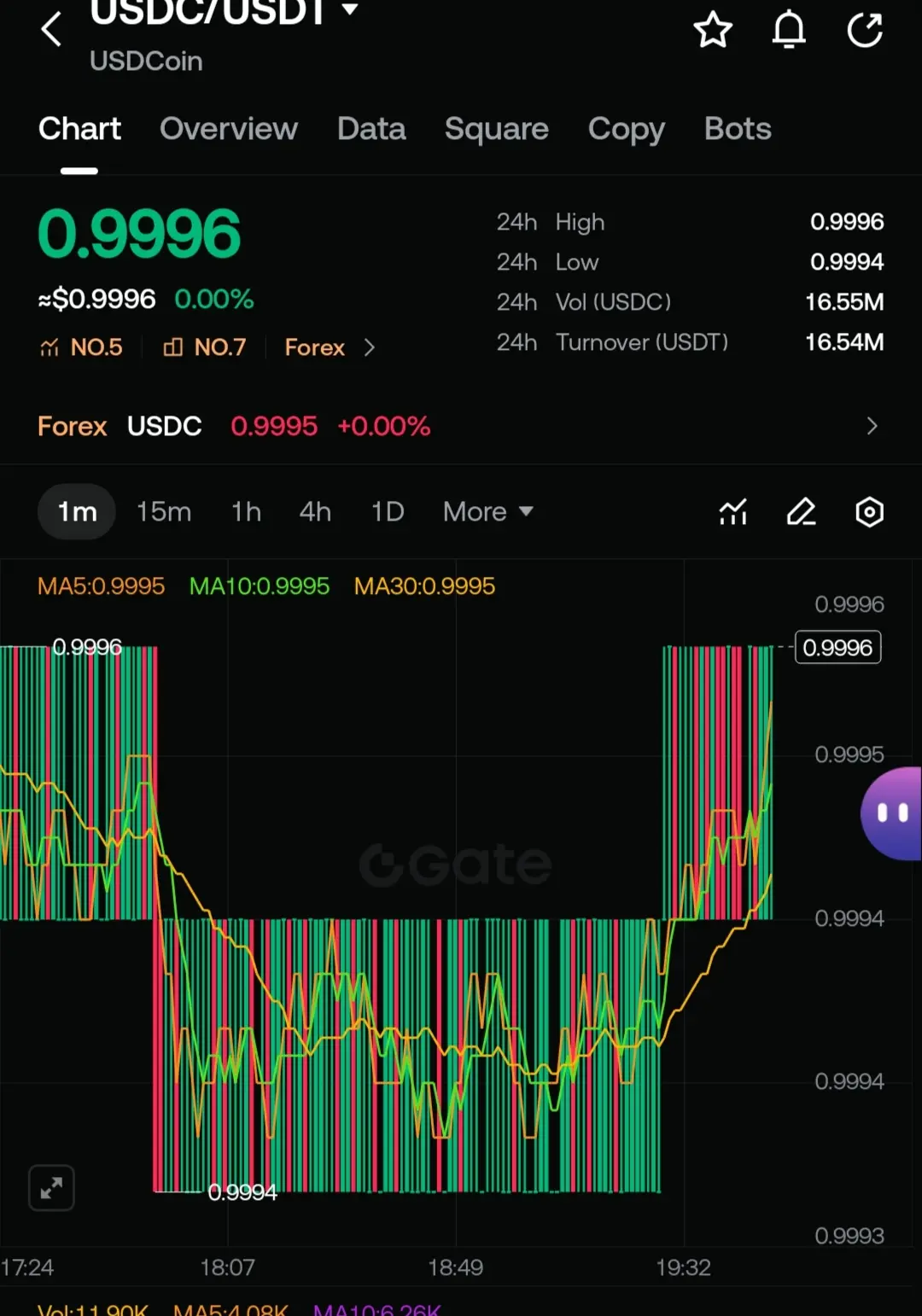Select the 1m timeframe

(77, 512)
